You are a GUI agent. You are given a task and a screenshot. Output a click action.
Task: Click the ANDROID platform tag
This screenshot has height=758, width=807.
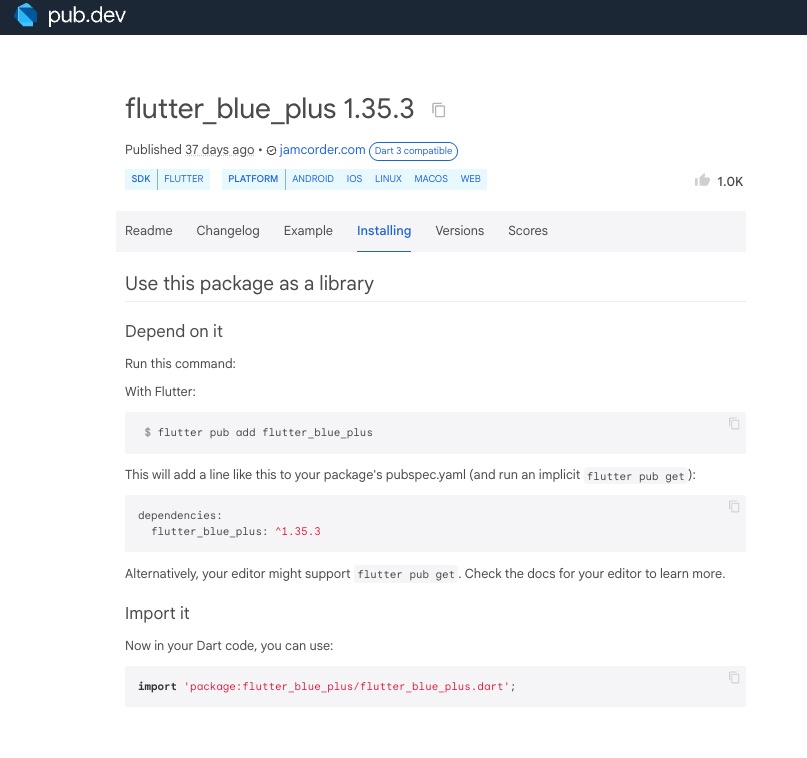tap(312, 179)
